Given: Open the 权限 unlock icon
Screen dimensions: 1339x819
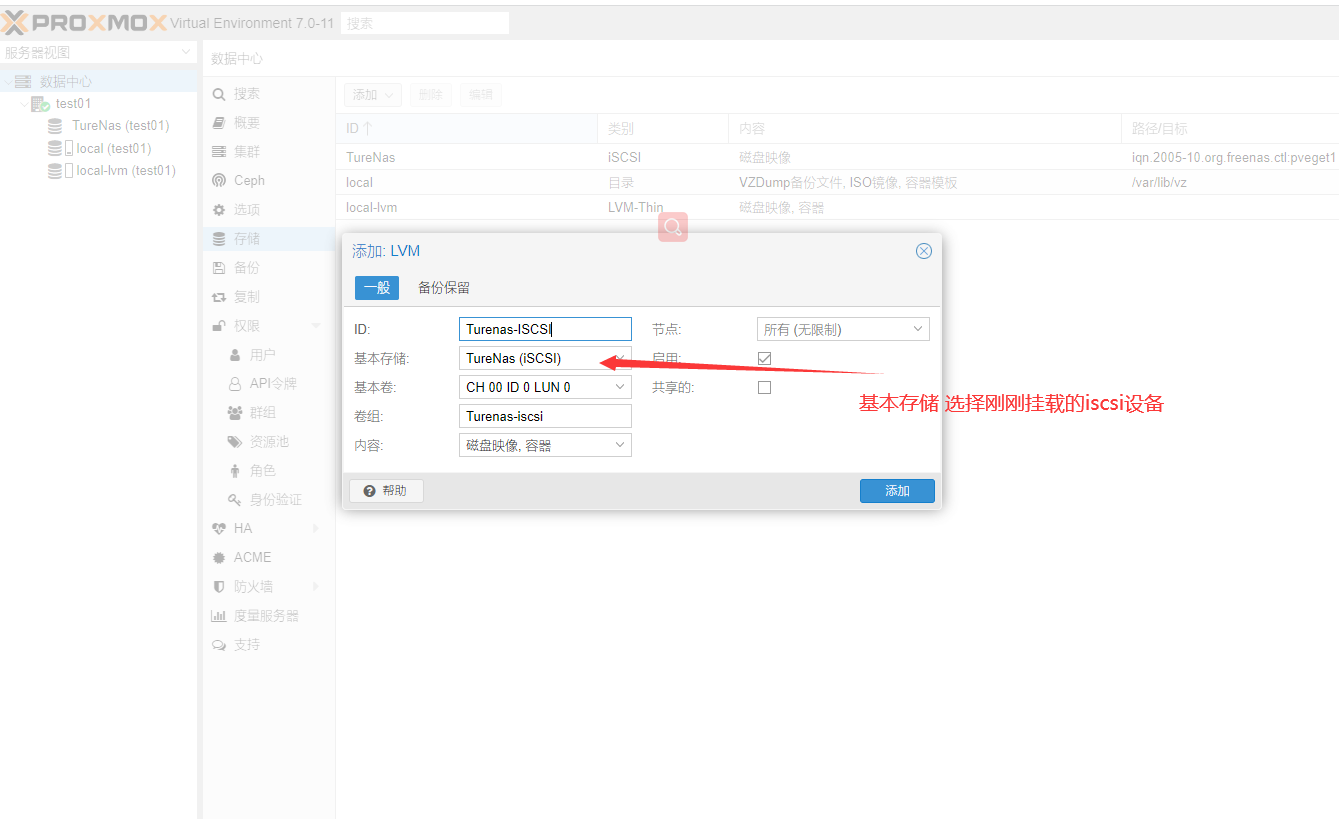Looking at the screenshot, I should tap(219, 326).
